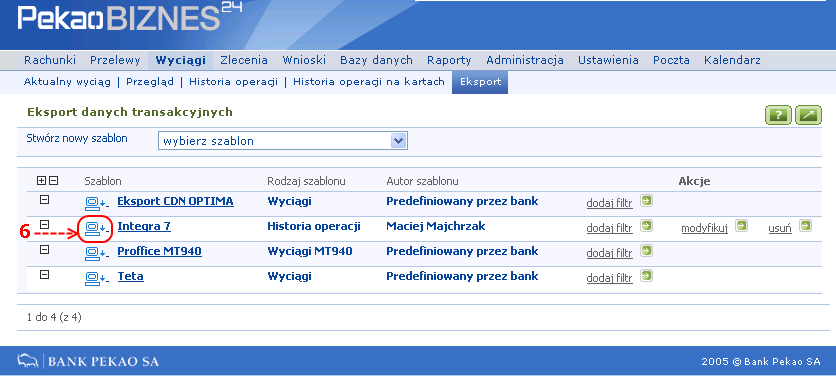836x376 pixels.
Task: Open the Kalendarz menu
Action: 732,60
